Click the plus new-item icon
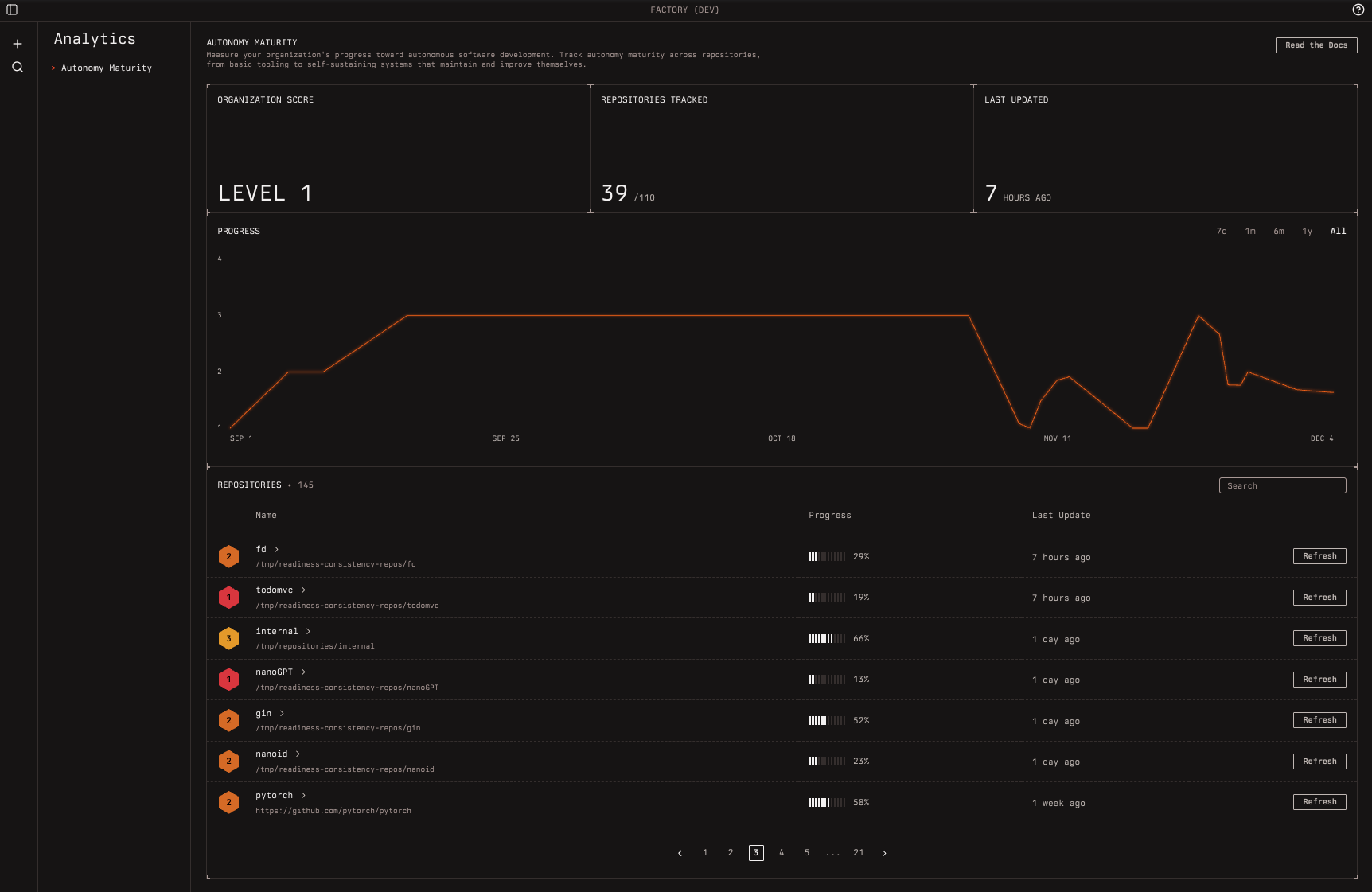 point(18,44)
